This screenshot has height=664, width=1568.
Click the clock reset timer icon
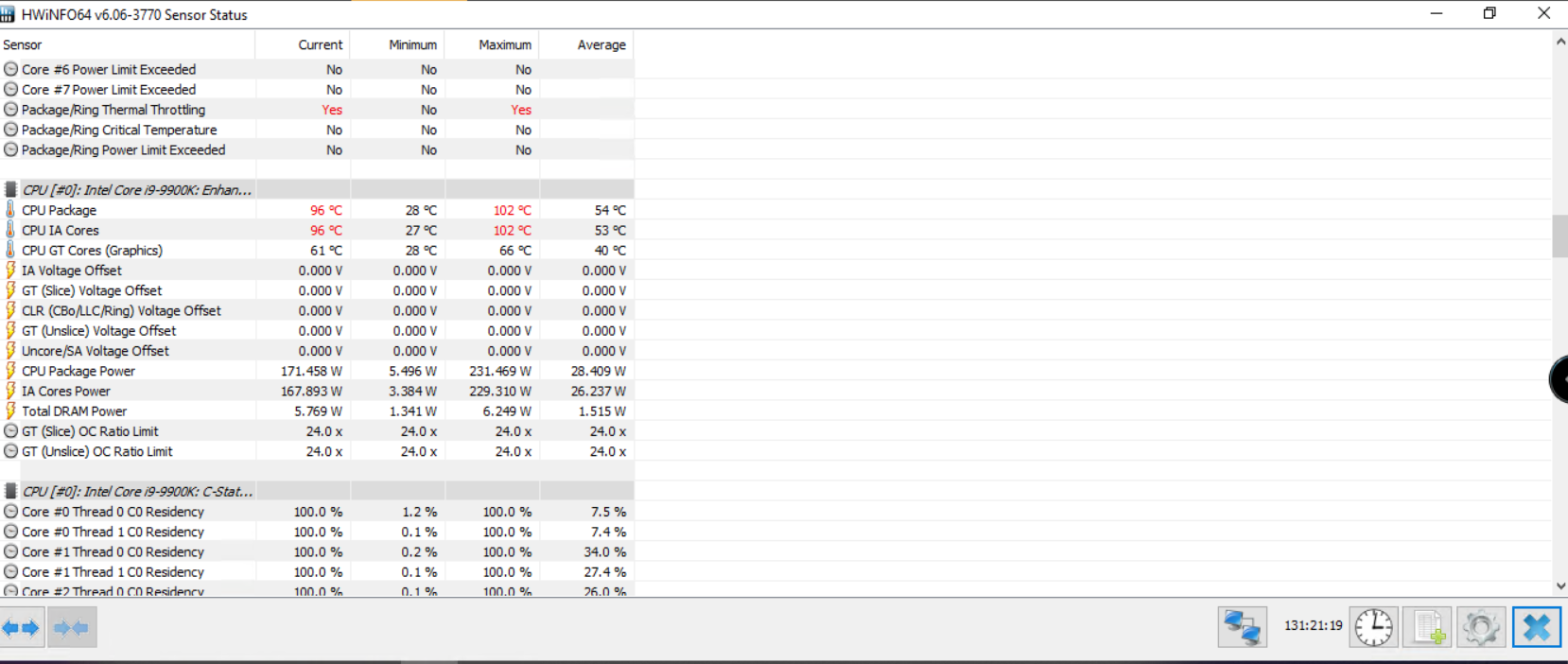(x=1374, y=628)
